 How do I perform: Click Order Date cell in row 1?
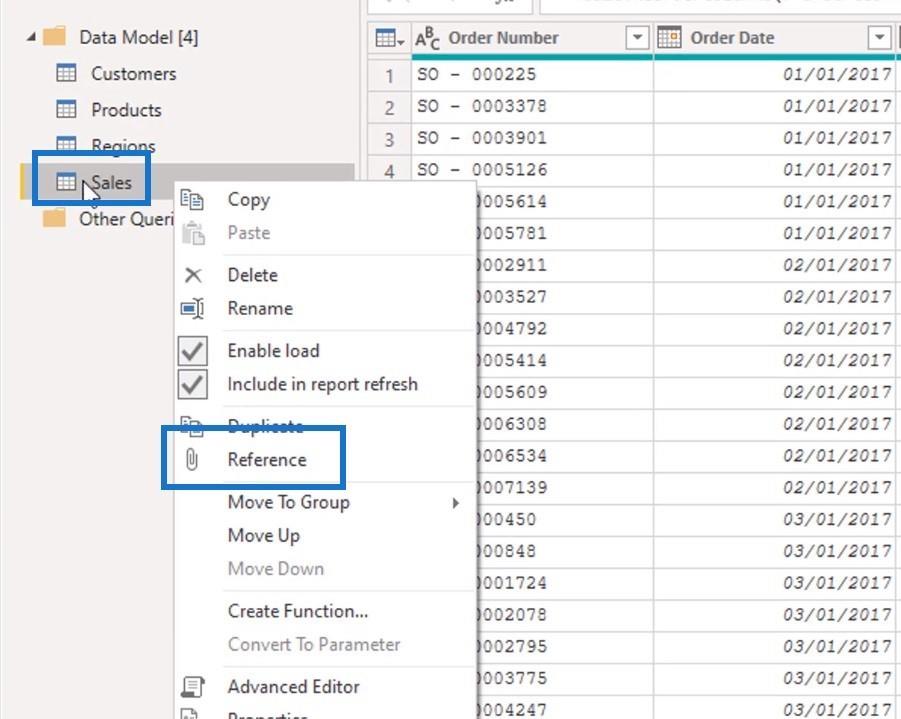point(775,75)
